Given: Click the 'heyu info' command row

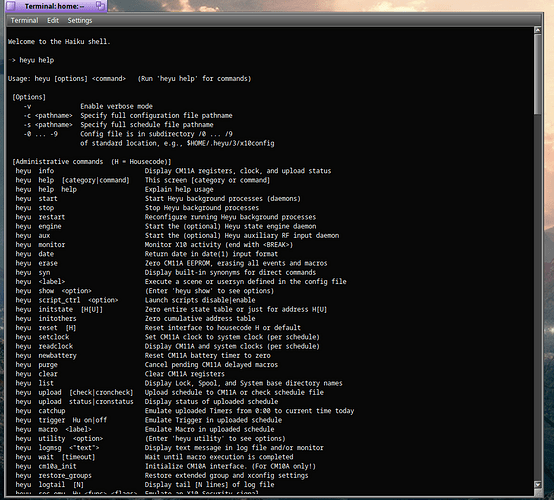Looking at the screenshot, I should [x=173, y=171].
